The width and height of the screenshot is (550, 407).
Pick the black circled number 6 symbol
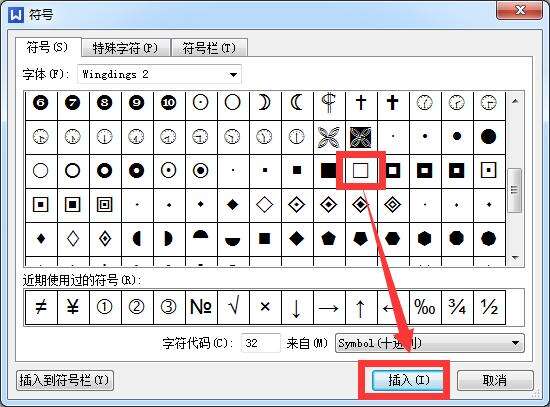(x=41, y=103)
